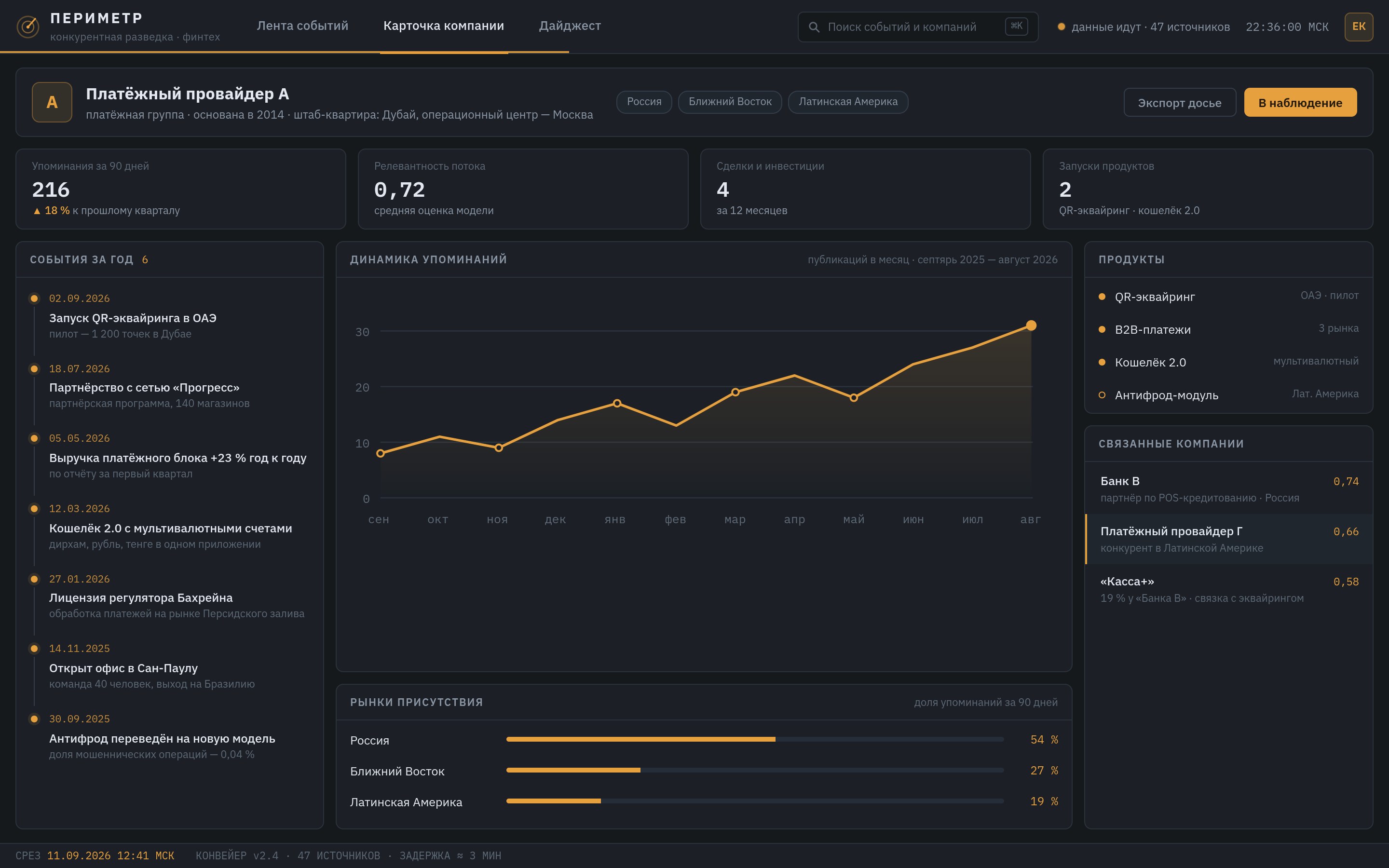Screen dimensions: 1389x868
Task: Click the May data point on chart
Action: point(854,398)
